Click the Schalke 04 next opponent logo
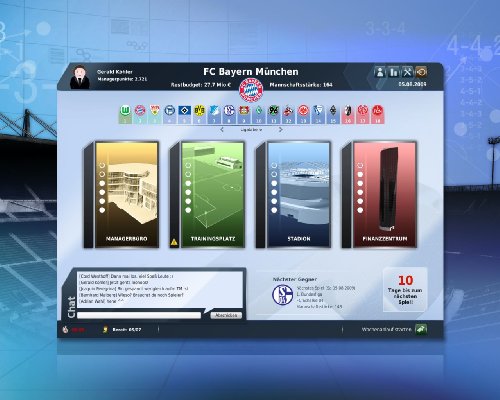500x400 pixels. pos(282,295)
